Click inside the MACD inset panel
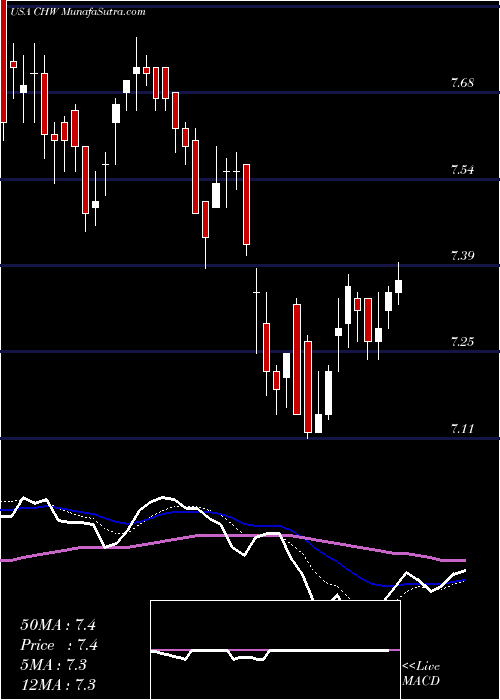 click(275, 650)
